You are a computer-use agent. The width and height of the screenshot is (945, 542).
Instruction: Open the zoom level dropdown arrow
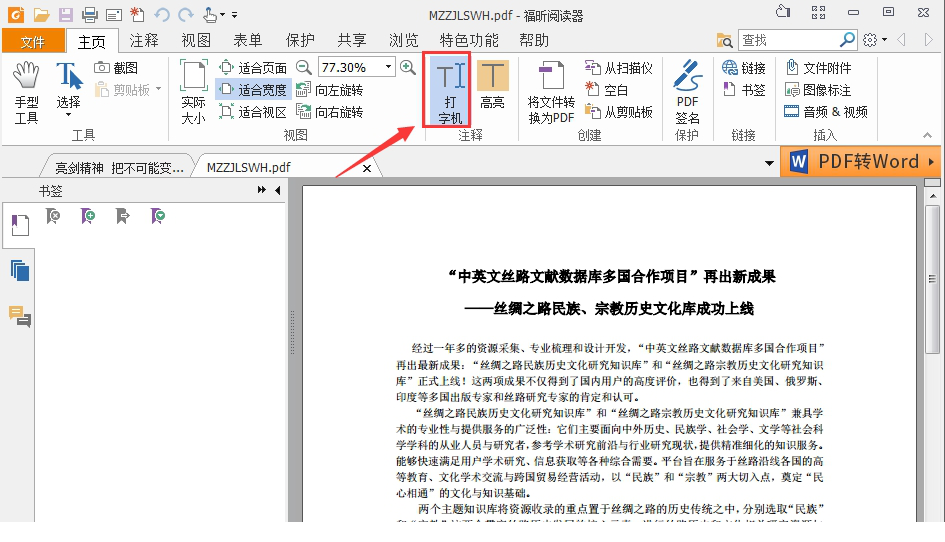tap(389, 67)
